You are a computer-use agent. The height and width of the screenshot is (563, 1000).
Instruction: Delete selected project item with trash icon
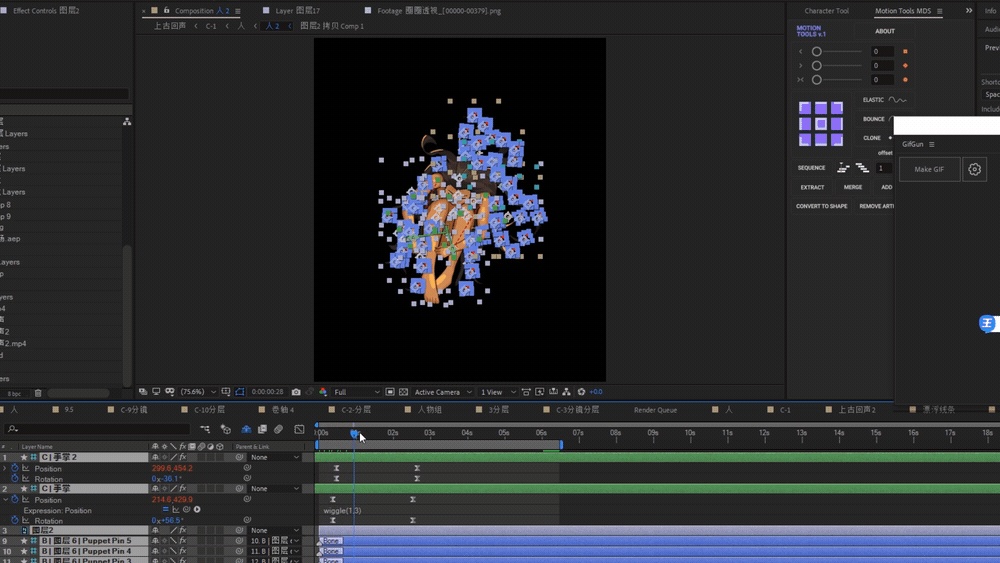pyautogui.click(x=38, y=393)
